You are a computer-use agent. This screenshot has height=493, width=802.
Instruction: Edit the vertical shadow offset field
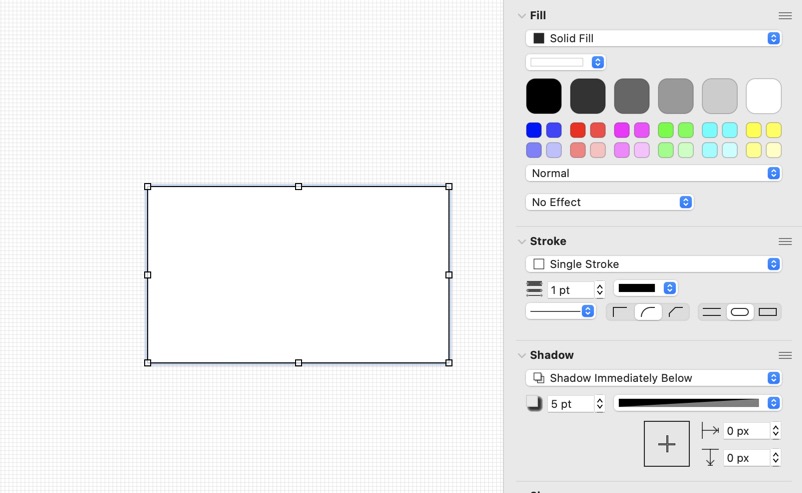click(x=746, y=458)
